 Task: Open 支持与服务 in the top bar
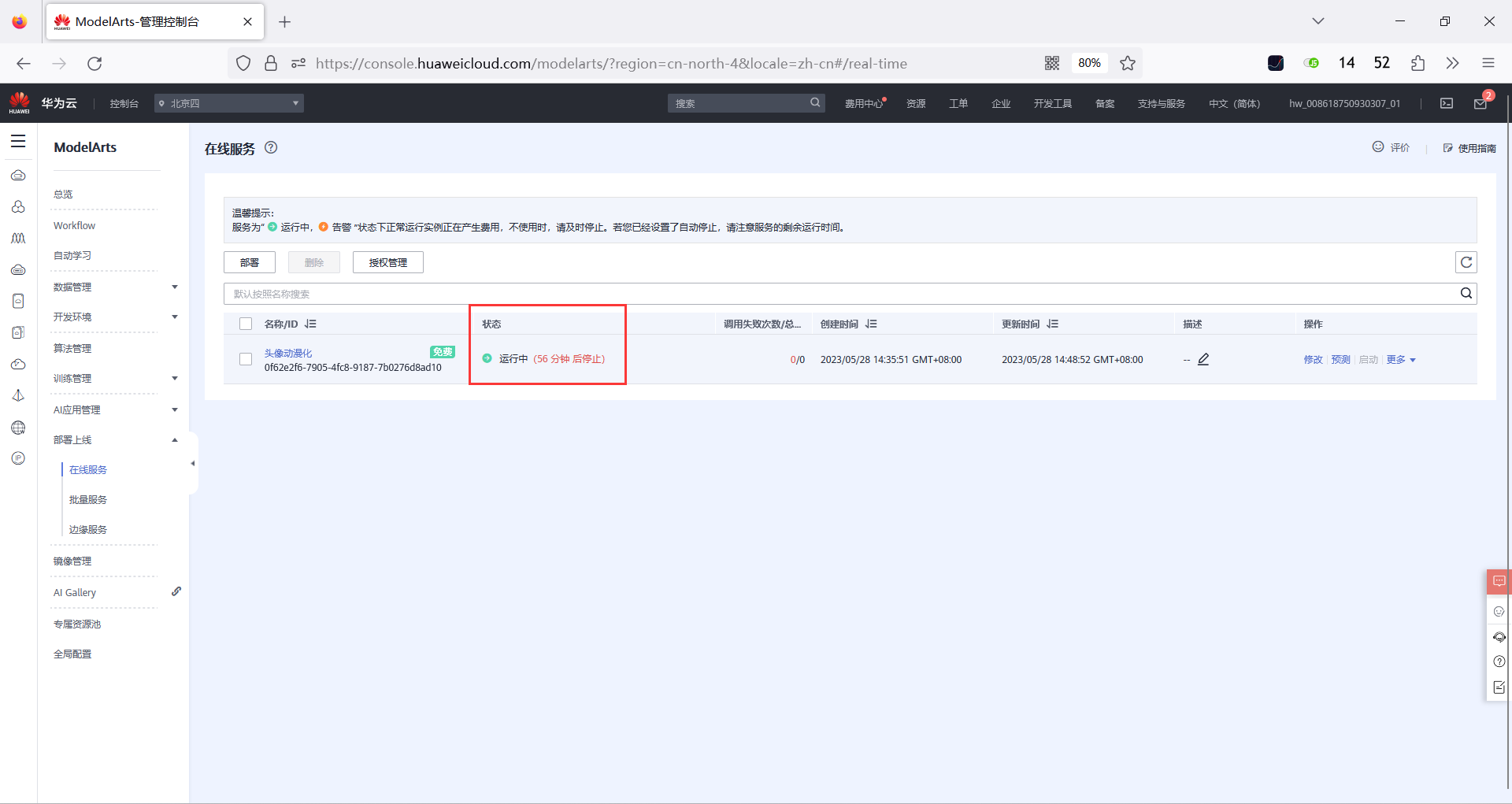(1162, 104)
